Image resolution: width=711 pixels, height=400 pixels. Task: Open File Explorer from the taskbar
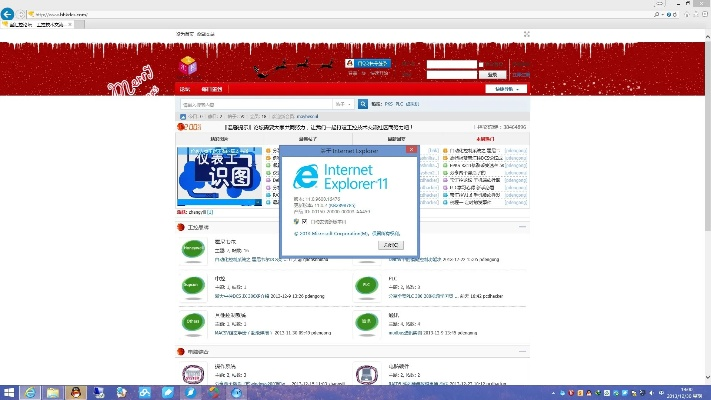point(53,393)
